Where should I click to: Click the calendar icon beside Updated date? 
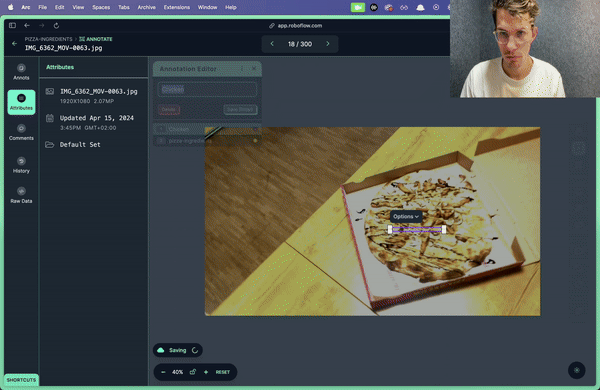[x=50, y=118]
